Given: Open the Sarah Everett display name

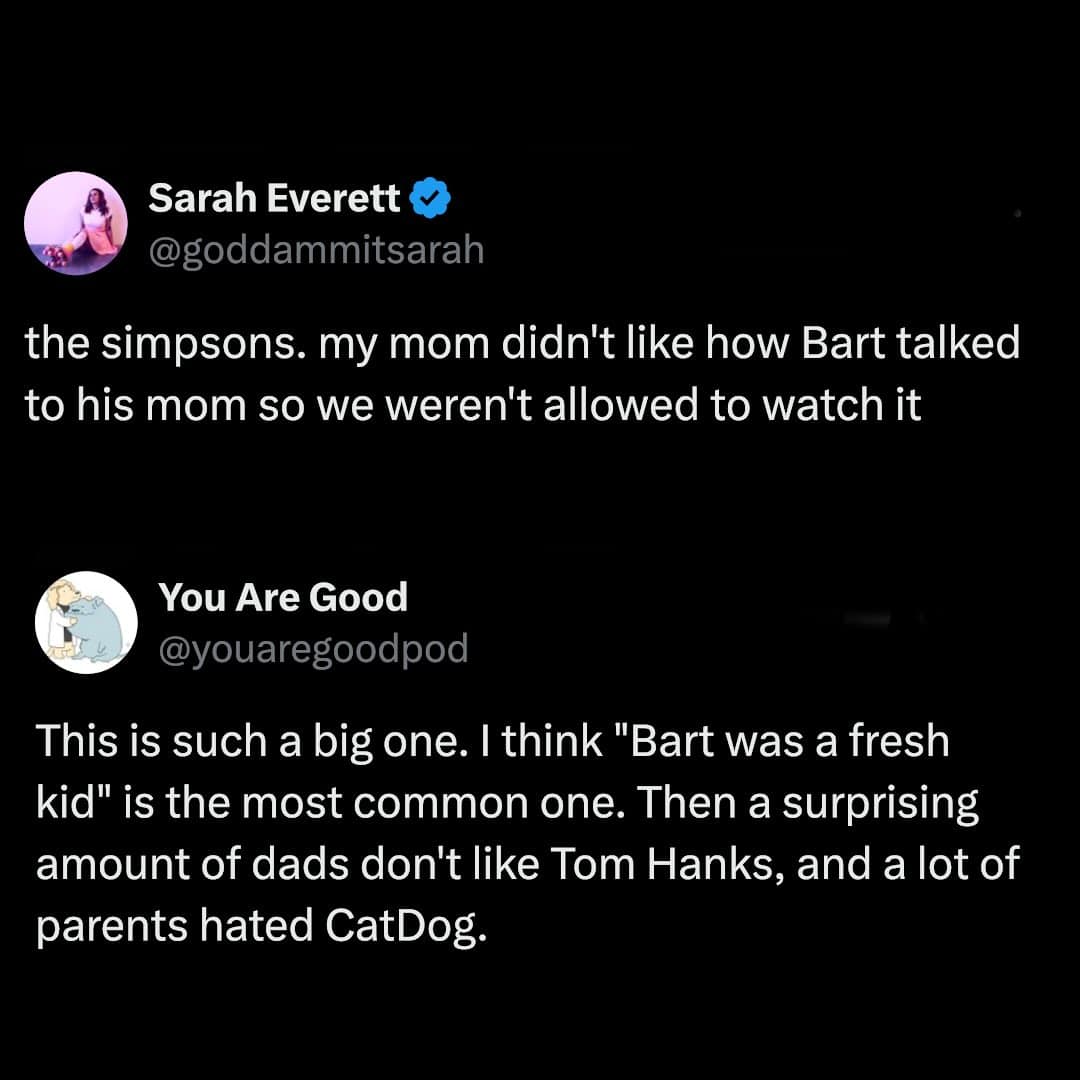Looking at the screenshot, I should click(274, 200).
